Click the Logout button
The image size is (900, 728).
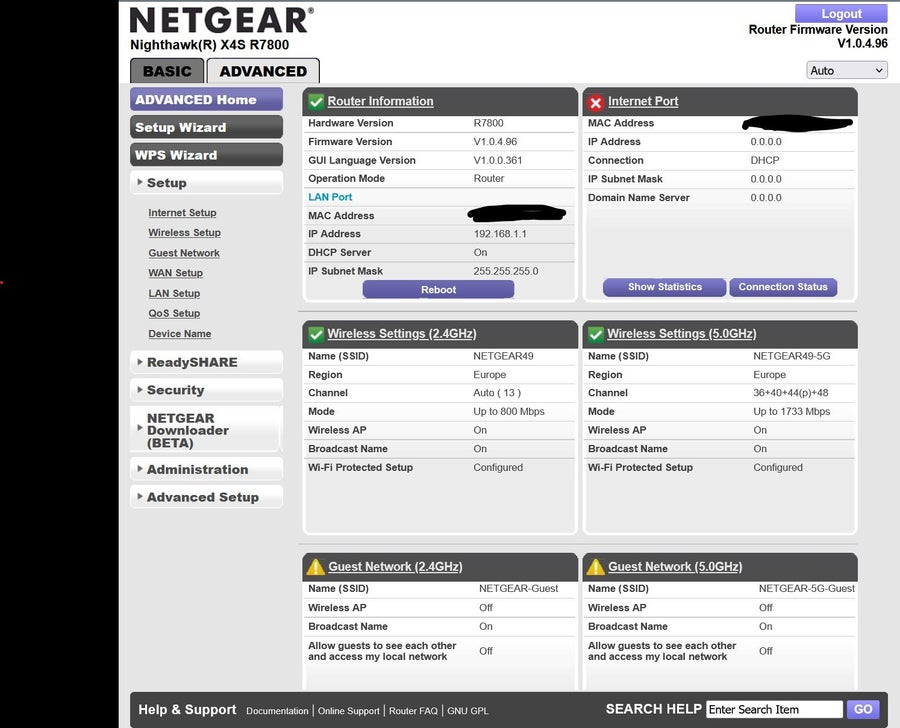point(841,13)
